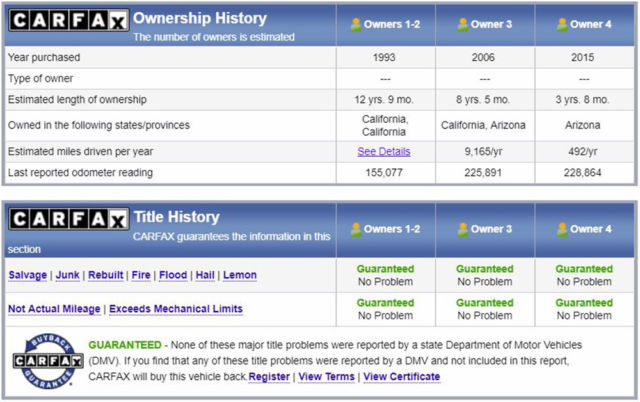Viewport: 640px width, 402px height.
Task: Select the California, Arizona cell
Action: click(483, 125)
